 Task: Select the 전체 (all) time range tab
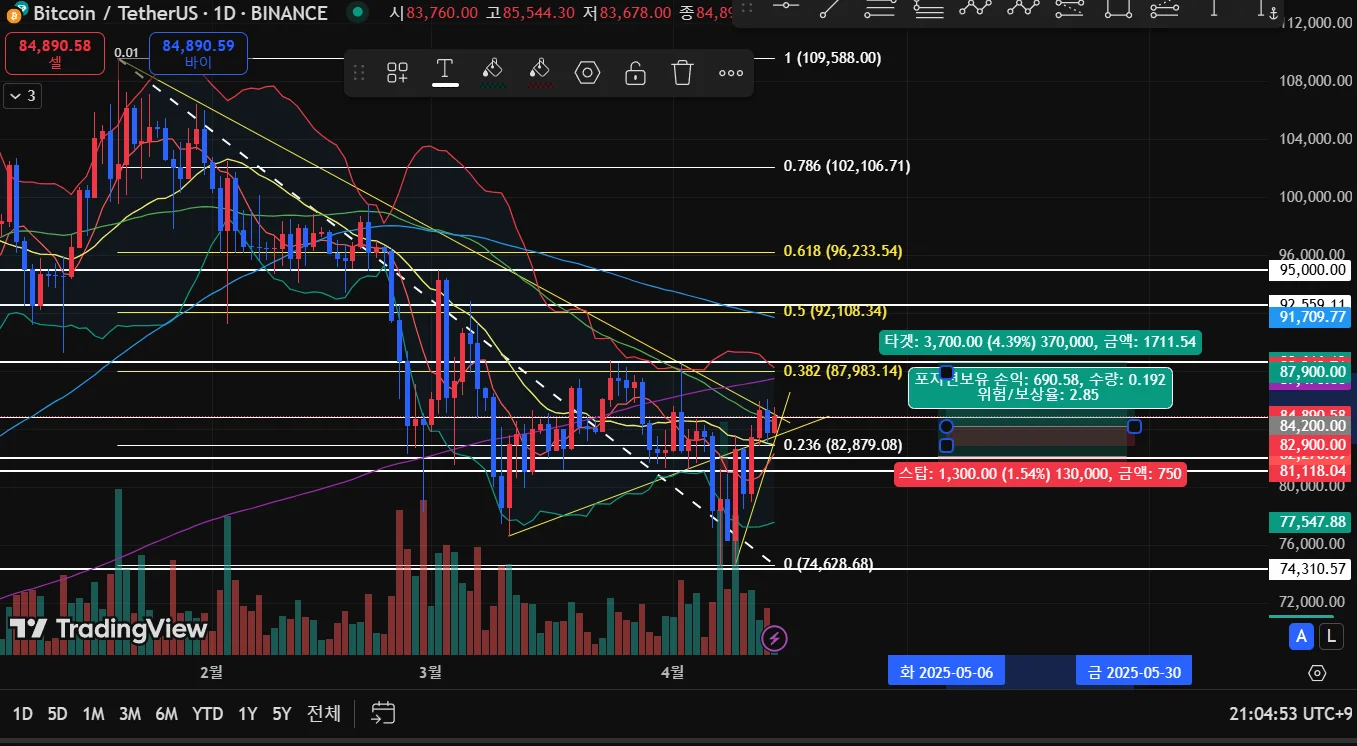coord(324,714)
